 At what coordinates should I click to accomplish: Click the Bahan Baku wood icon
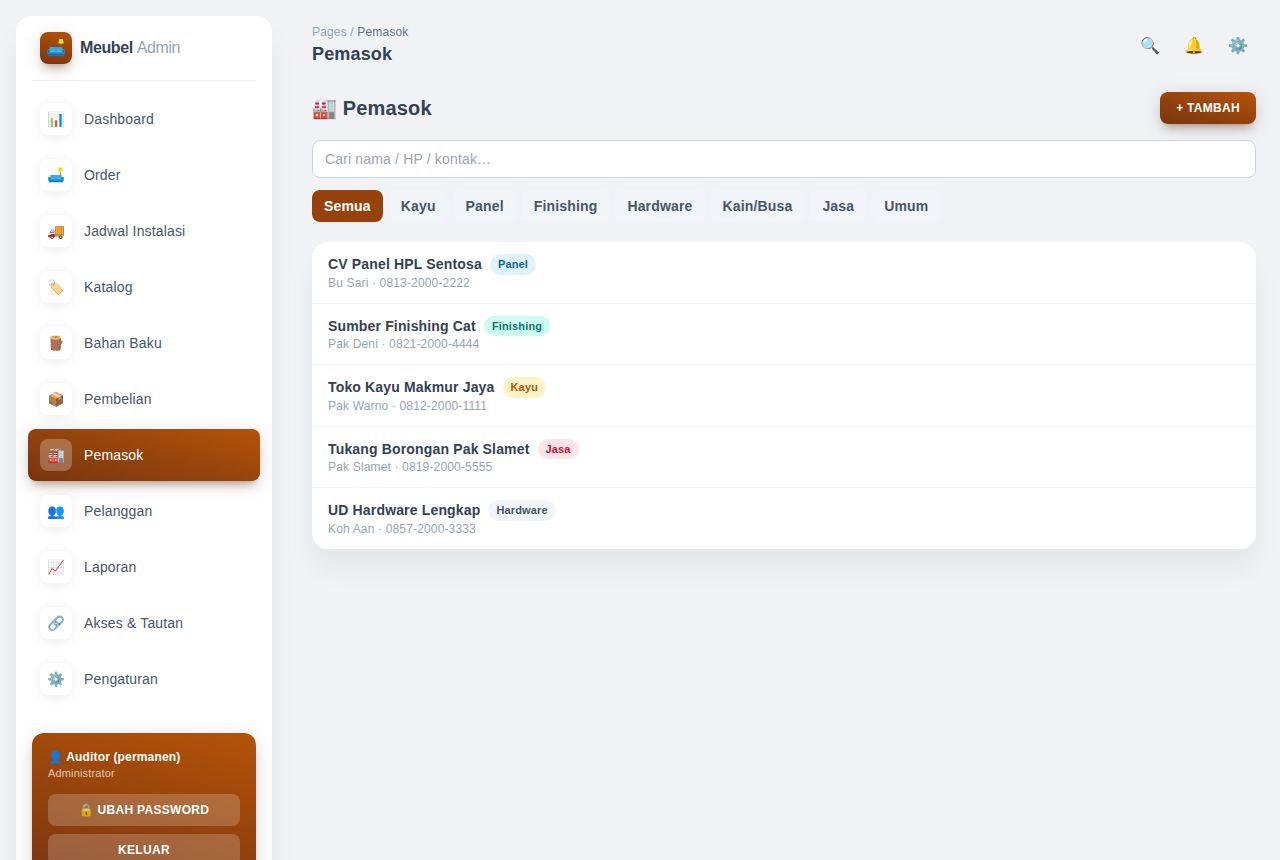pos(56,343)
